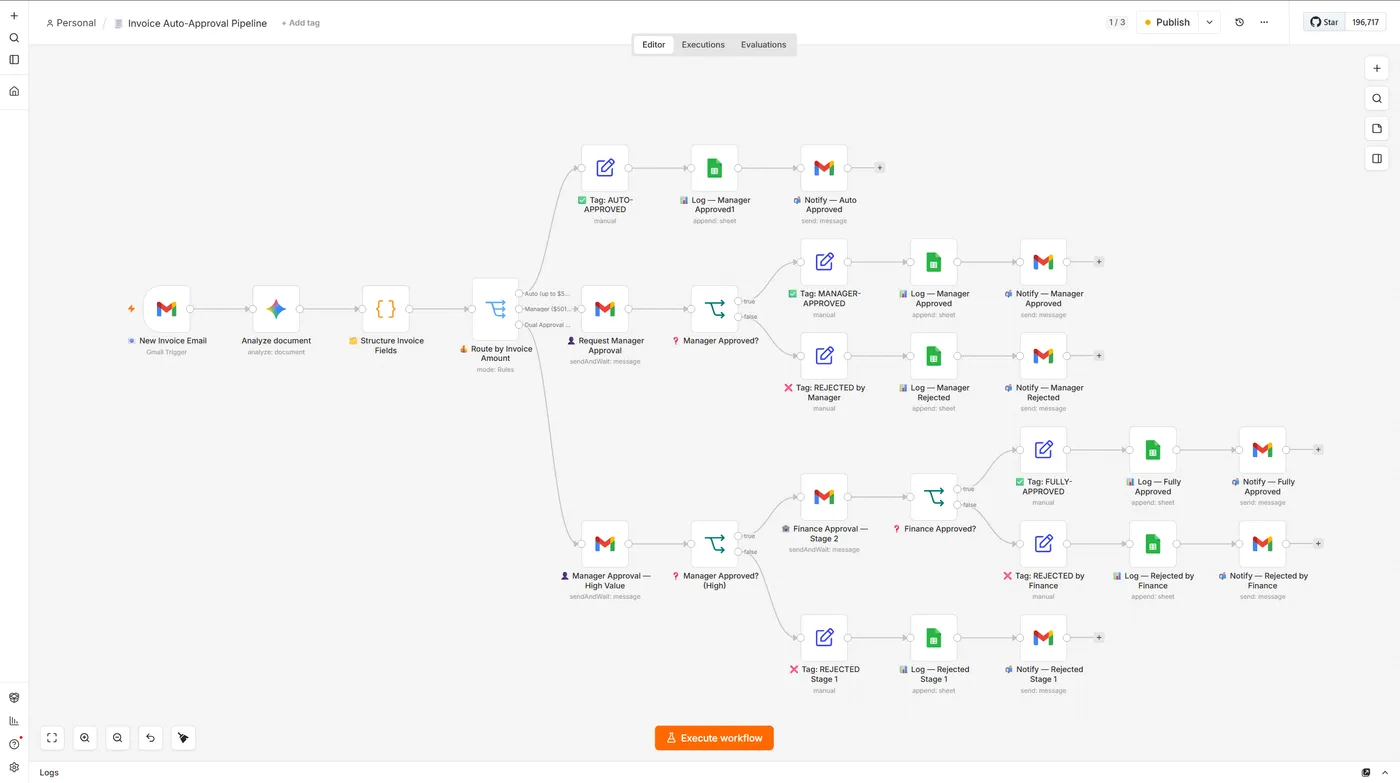Zoom in on the canvas
Screen dimensions: 1400x783
click(x=85, y=738)
